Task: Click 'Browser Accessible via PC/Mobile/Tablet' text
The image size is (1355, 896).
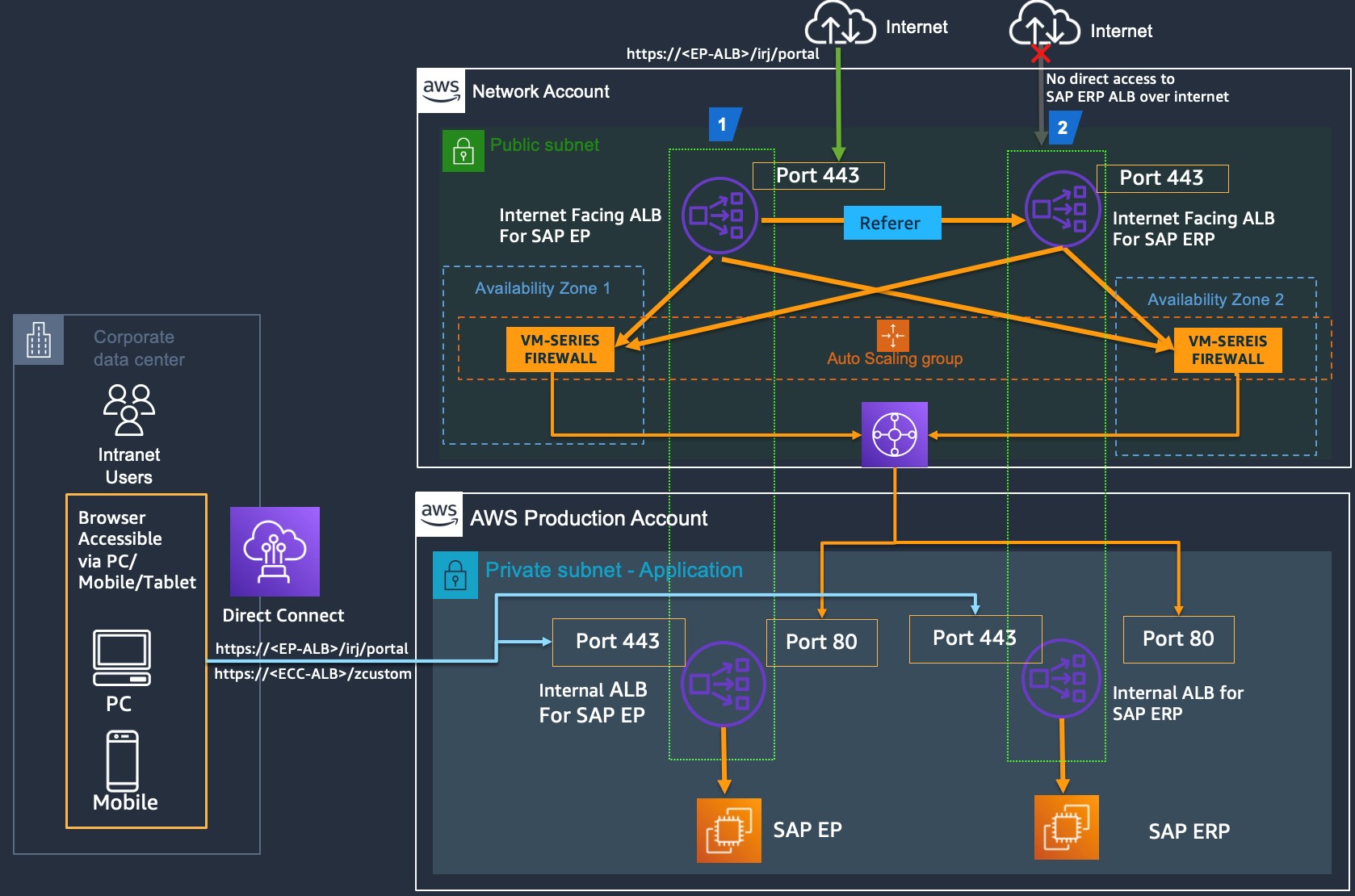Action: [x=137, y=550]
